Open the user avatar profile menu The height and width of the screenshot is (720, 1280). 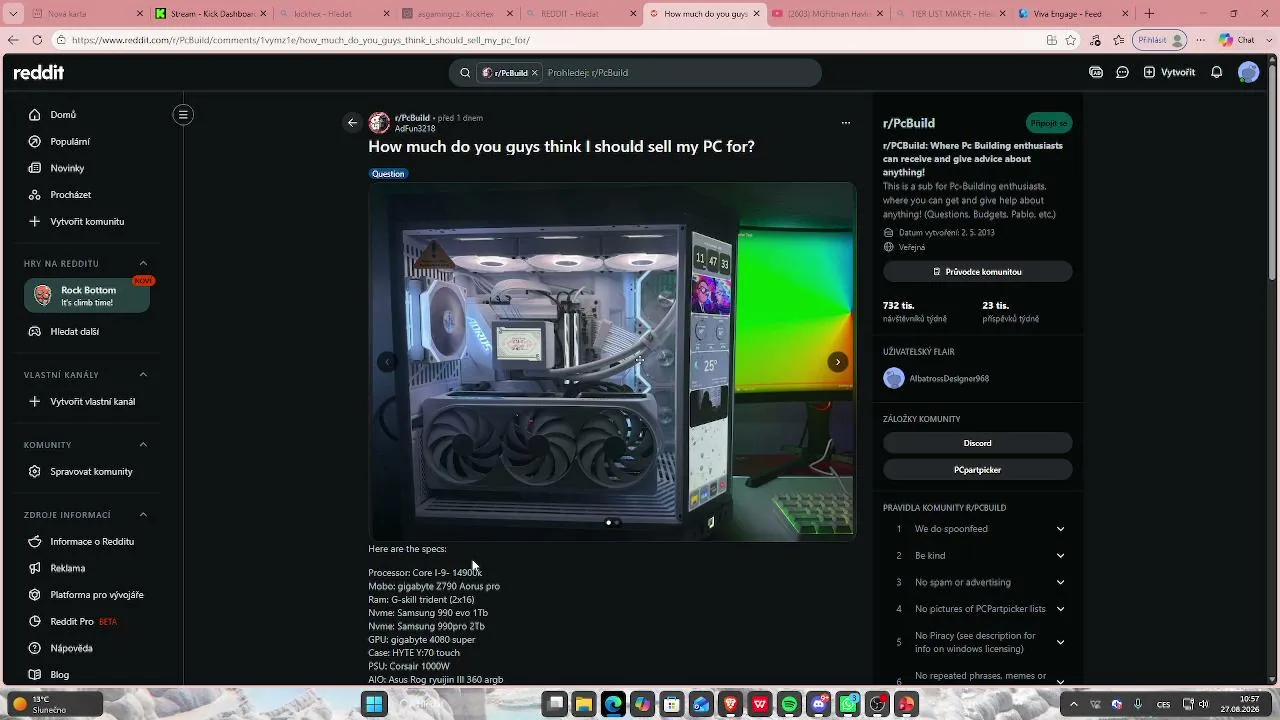[1249, 72]
